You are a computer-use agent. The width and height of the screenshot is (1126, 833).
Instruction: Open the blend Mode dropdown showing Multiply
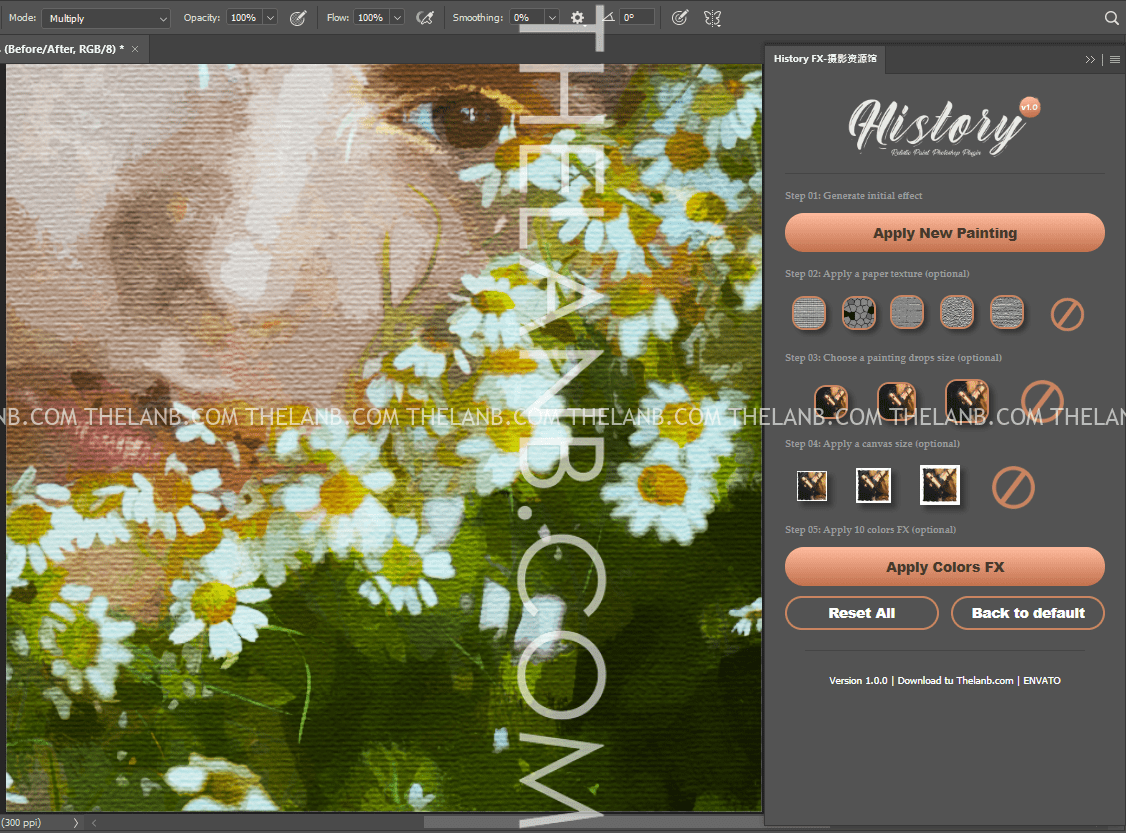(x=107, y=18)
